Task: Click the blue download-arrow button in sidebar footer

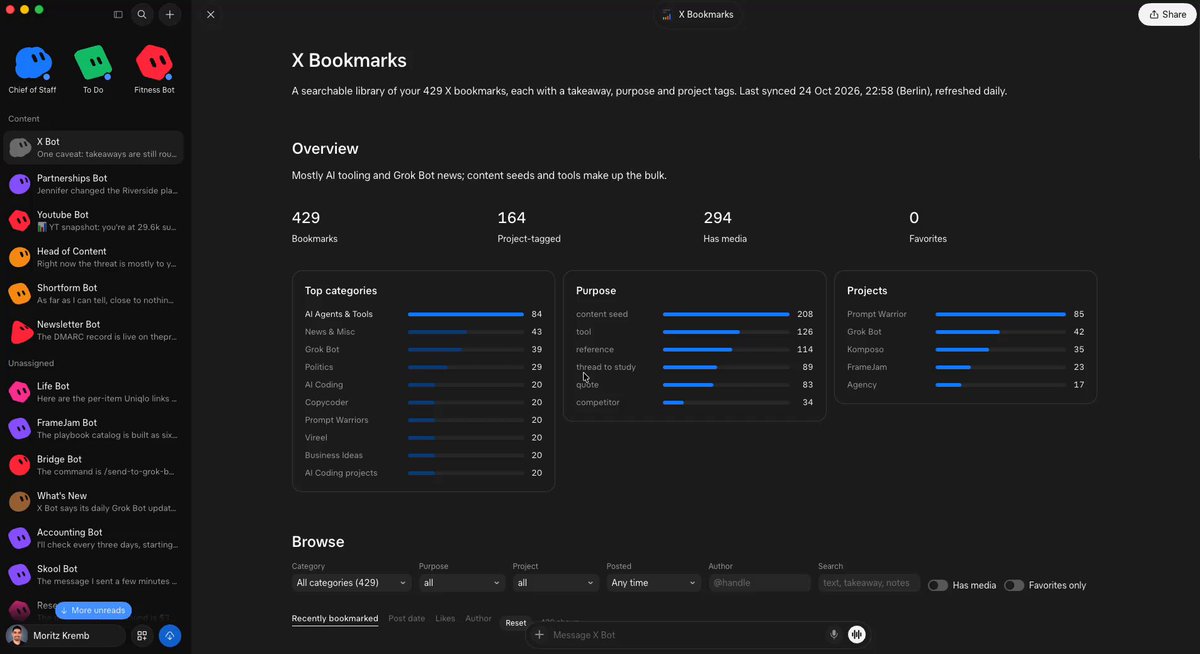Action: 170,635
